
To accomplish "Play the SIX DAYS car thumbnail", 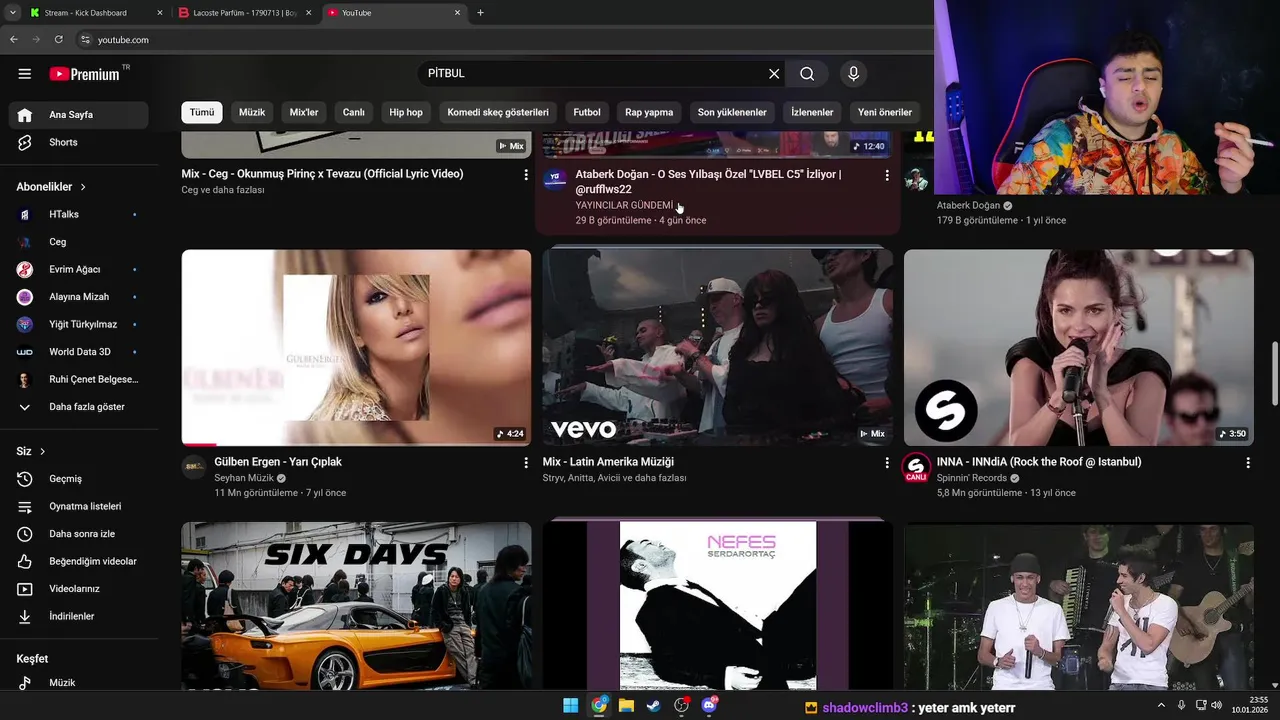I will point(356,606).
